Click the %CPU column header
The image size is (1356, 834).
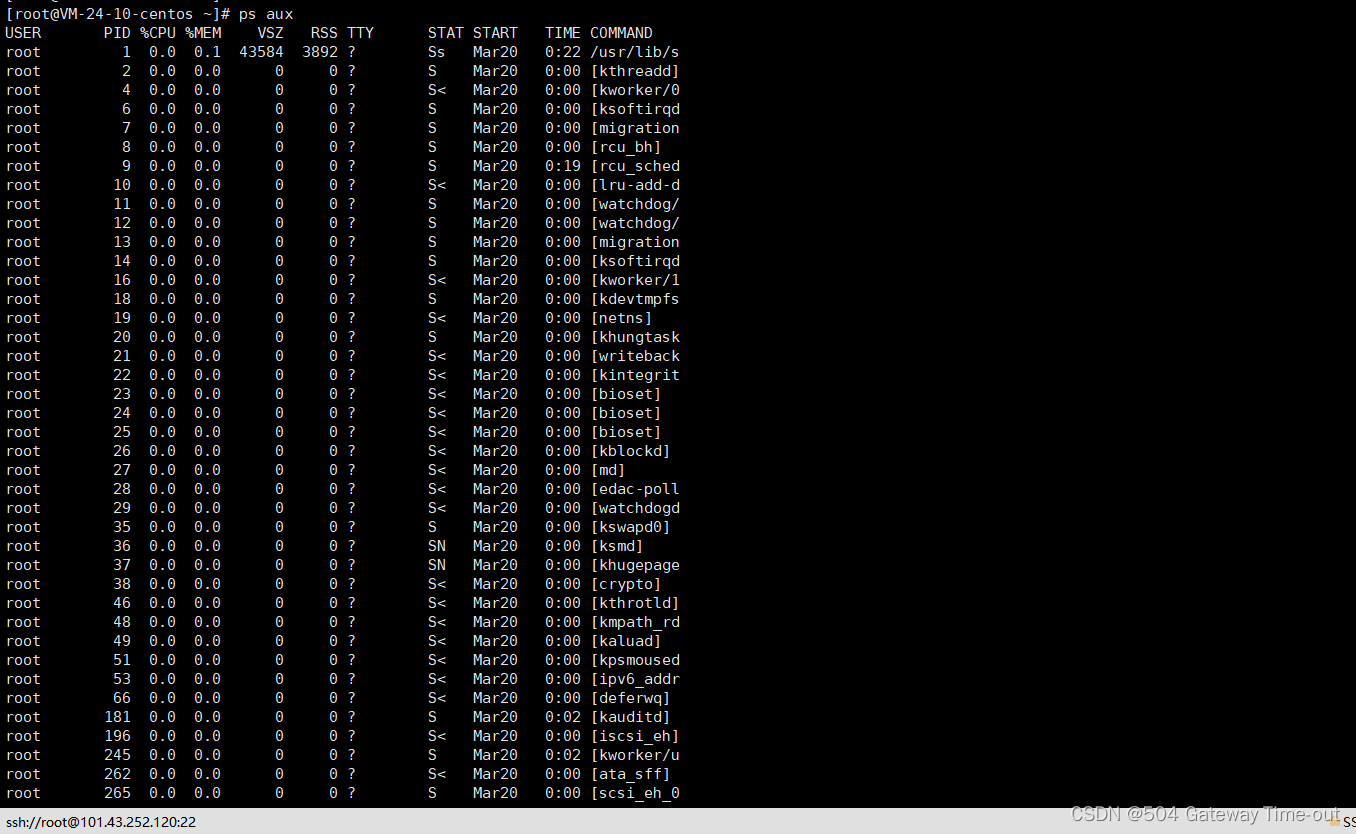pyautogui.click(x=158, y=33)
